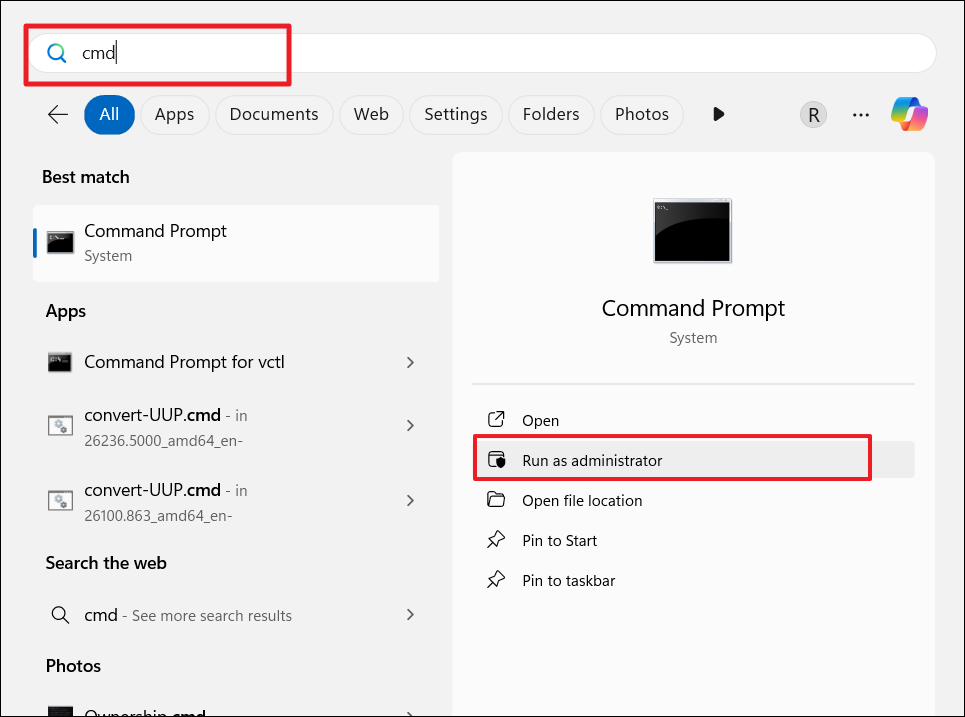Click the search magnifier icon in search box
Viewport: 965px width, 717px height.
[x=57, y=53]
